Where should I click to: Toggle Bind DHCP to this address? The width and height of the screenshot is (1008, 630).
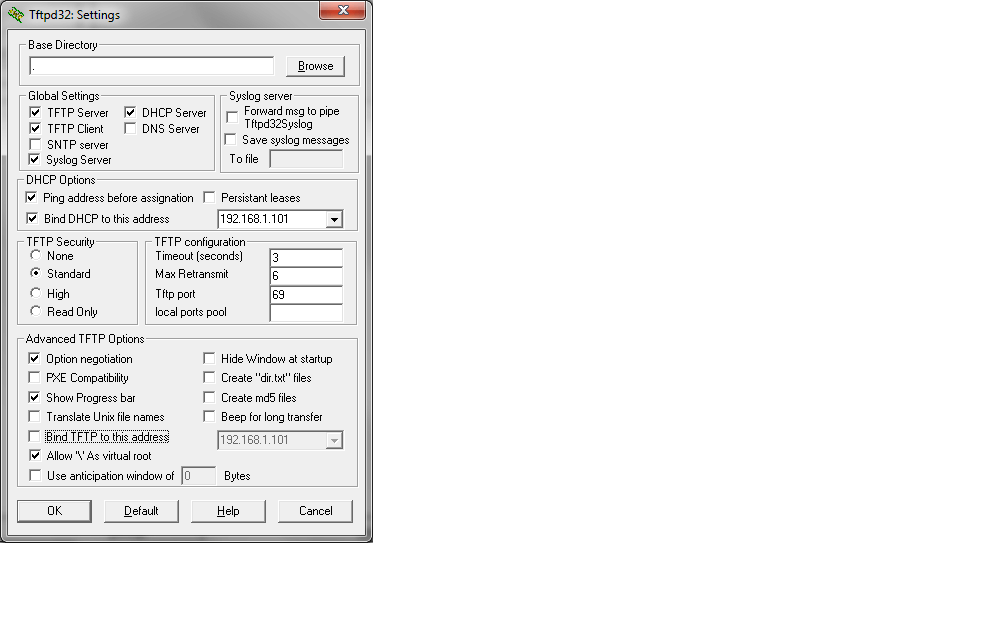(x=32, y=219)
